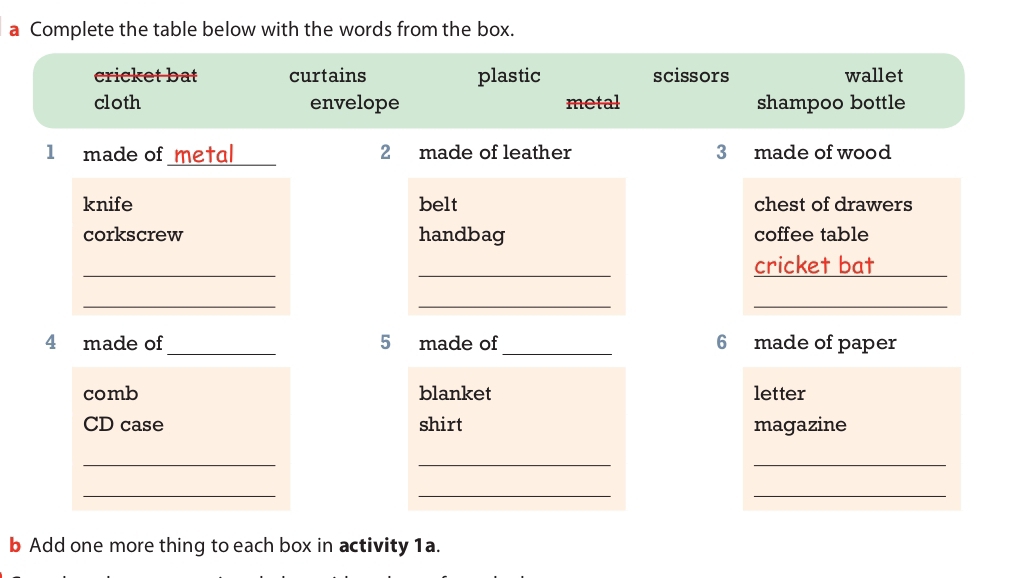Click the 'made of leather' heading
1019x578 pixels.
pyautogui.click(x=495, y=153)
